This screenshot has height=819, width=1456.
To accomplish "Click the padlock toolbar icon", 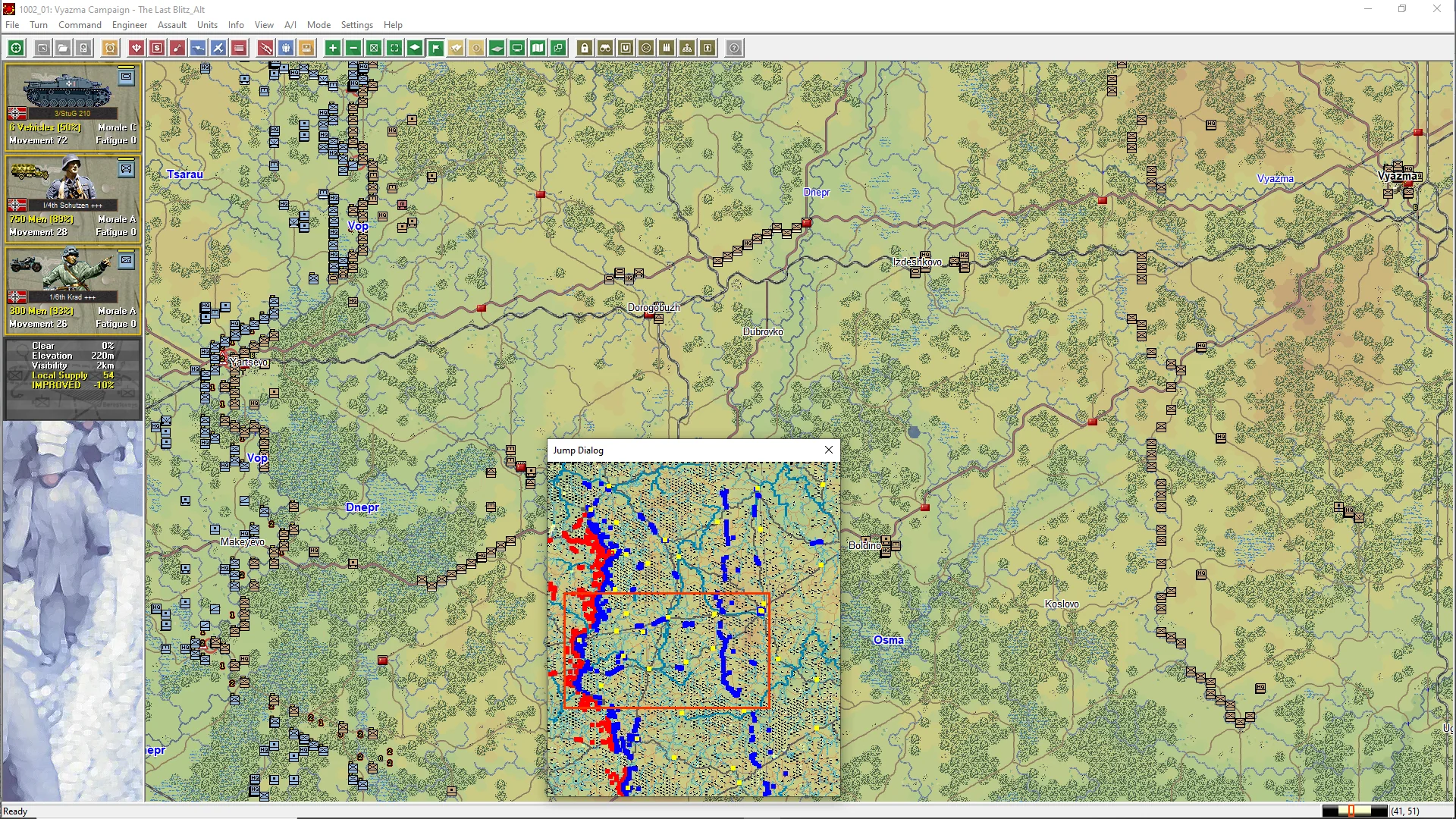I will 585,48.
